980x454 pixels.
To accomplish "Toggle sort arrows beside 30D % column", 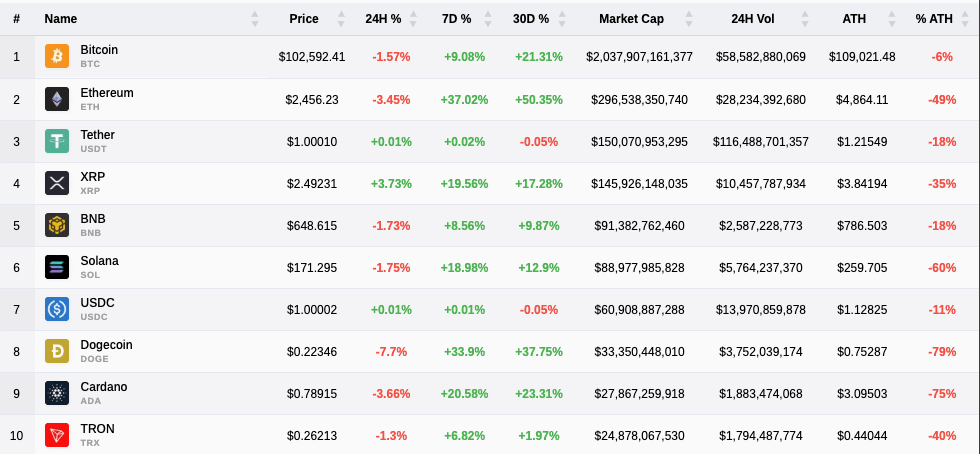I will tap(562, 19).
